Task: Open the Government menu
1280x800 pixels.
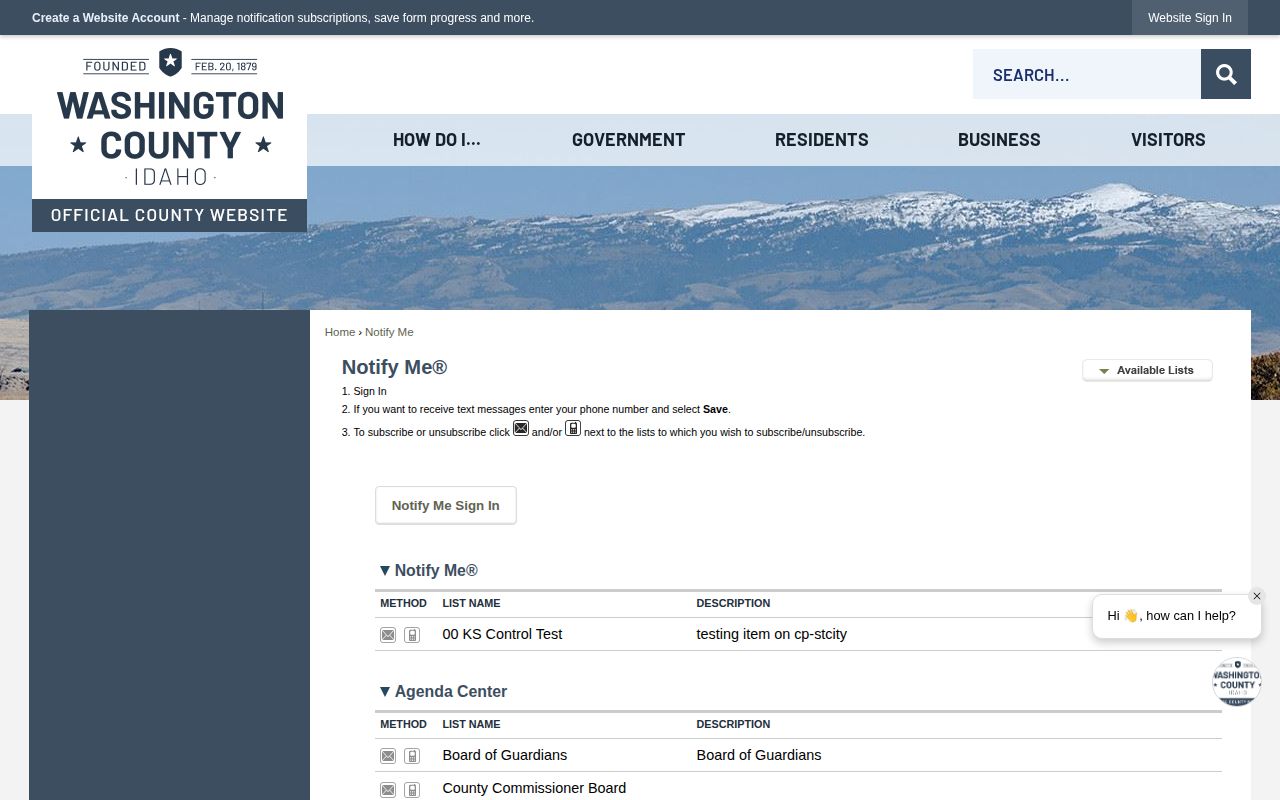Action: coord(628,140)
